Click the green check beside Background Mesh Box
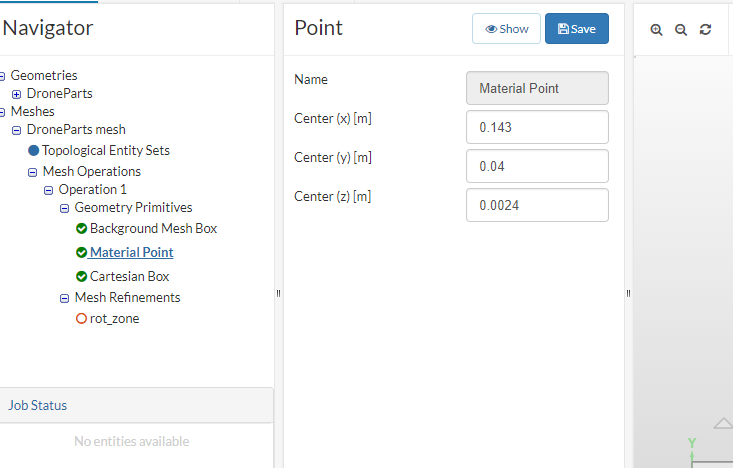Screen dimensions: 733x468 coord(81,228)
